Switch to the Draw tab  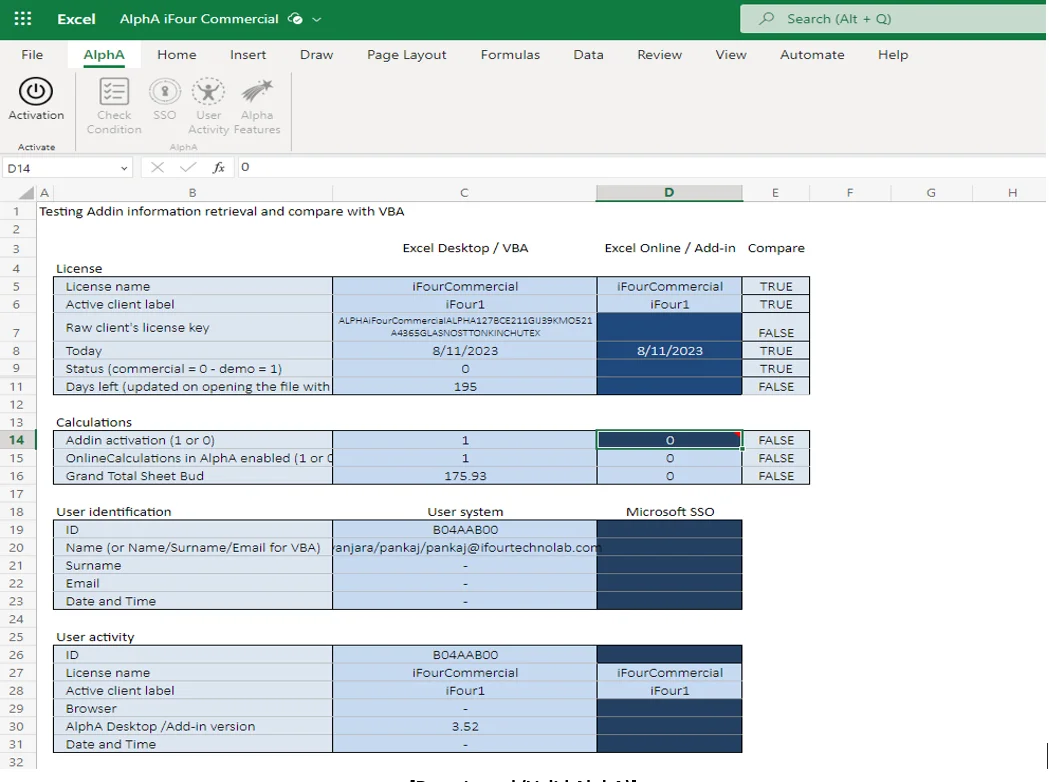(316, 55)
